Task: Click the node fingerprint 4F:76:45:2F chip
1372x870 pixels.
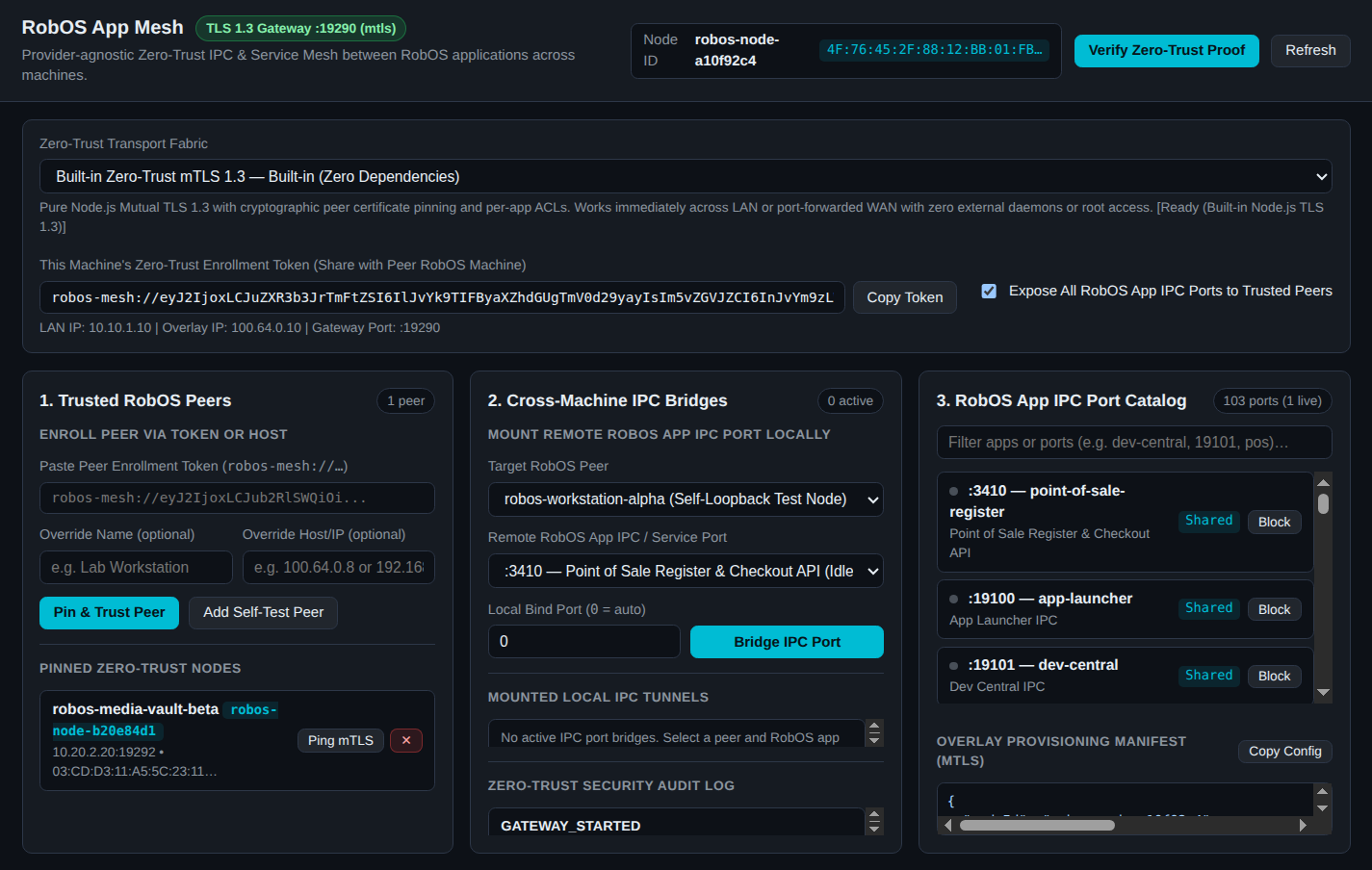Action: (934, 50)
